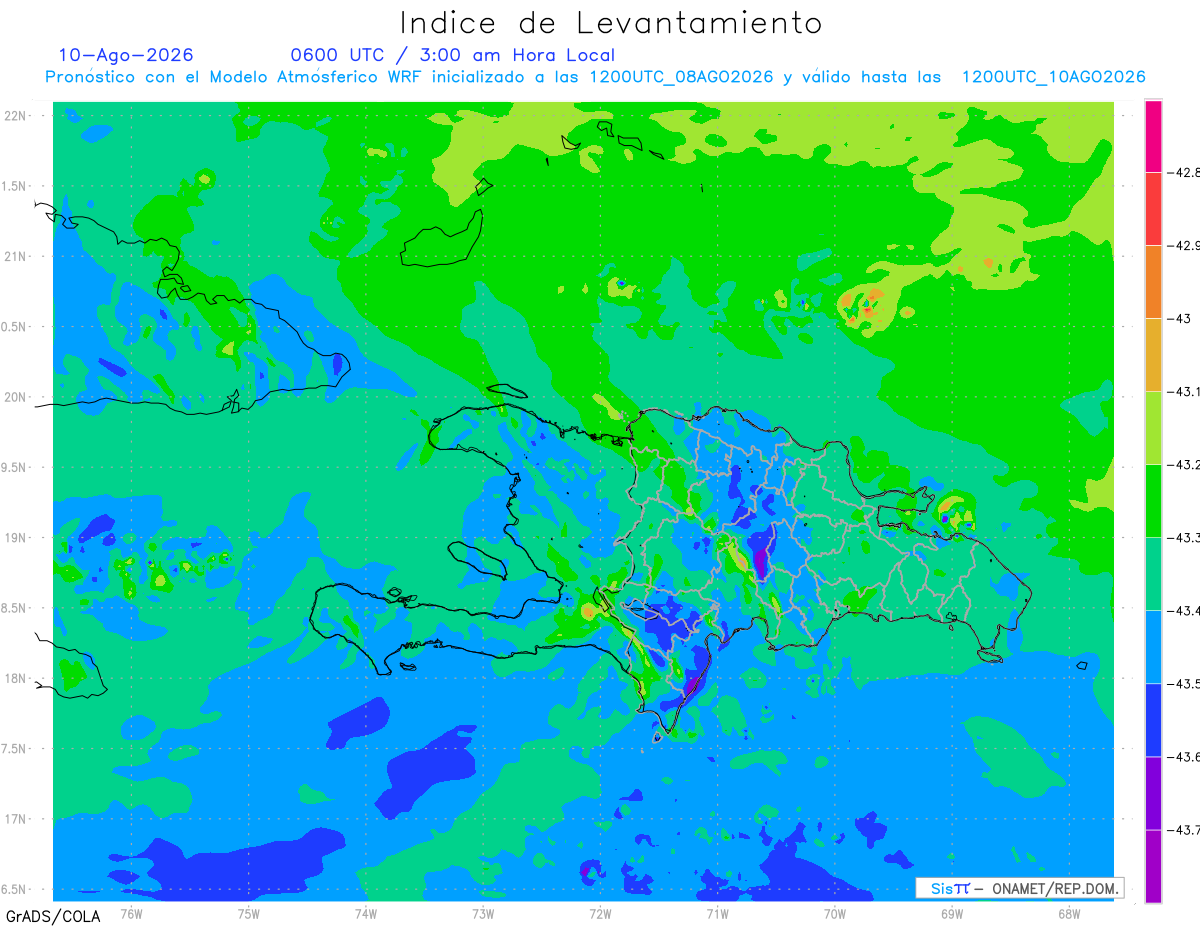The image size is (1200, 927).
Task: Click the '-43.6' color bar value
Action: pos(1182,757)
